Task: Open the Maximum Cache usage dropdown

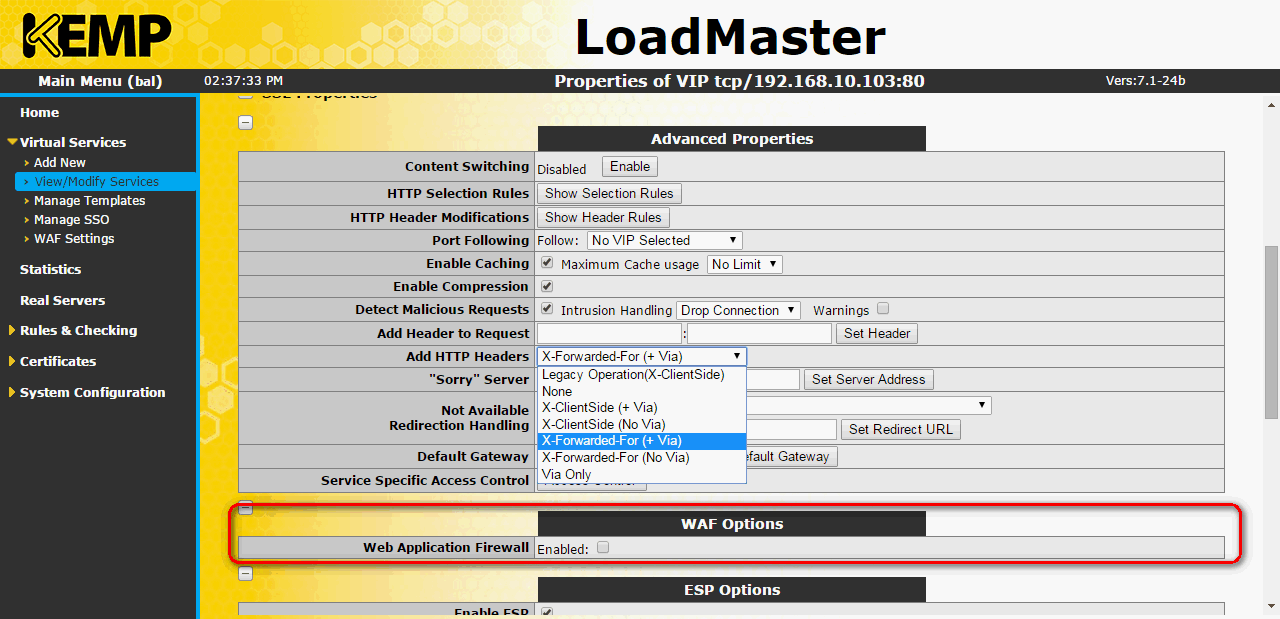Action: pyautogui.click(x=745, y=265)
